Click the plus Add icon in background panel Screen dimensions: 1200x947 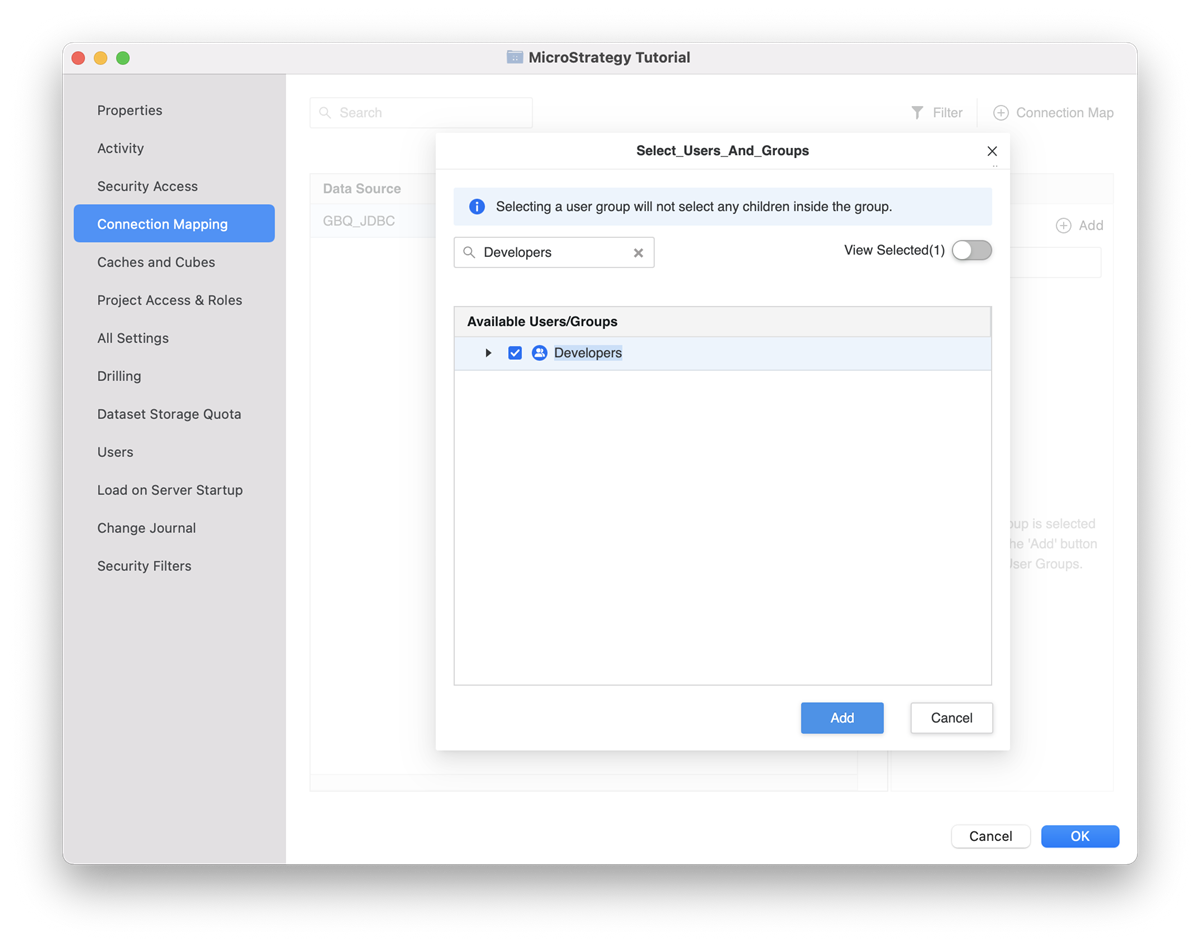tap(1064, 226)
